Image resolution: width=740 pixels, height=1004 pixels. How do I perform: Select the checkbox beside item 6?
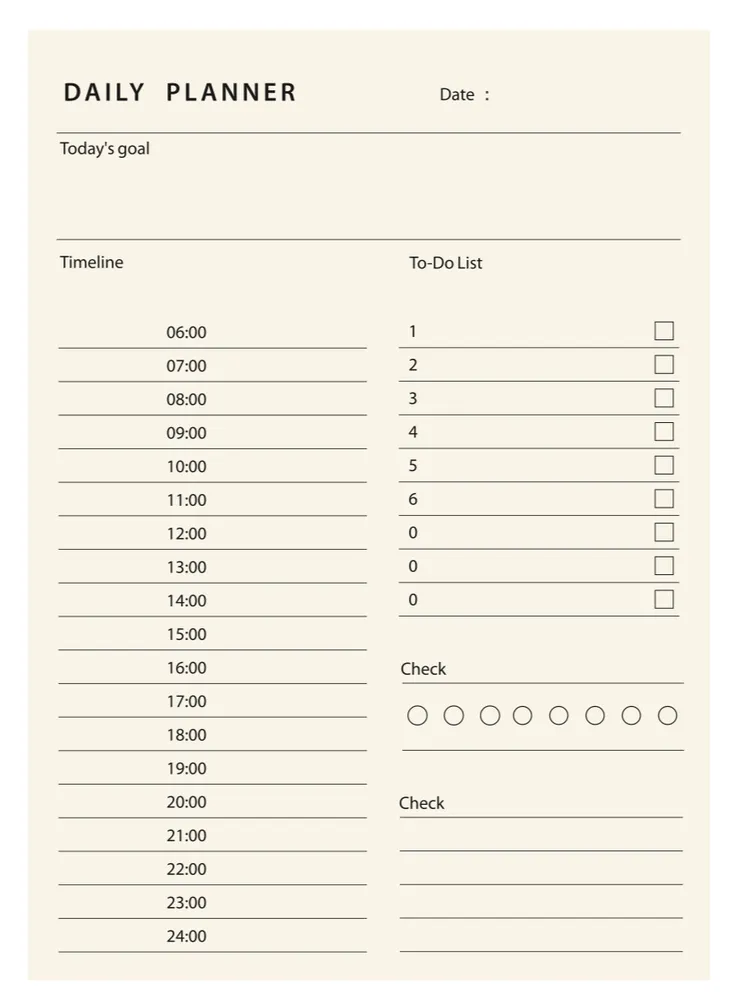tap(664, 499)
